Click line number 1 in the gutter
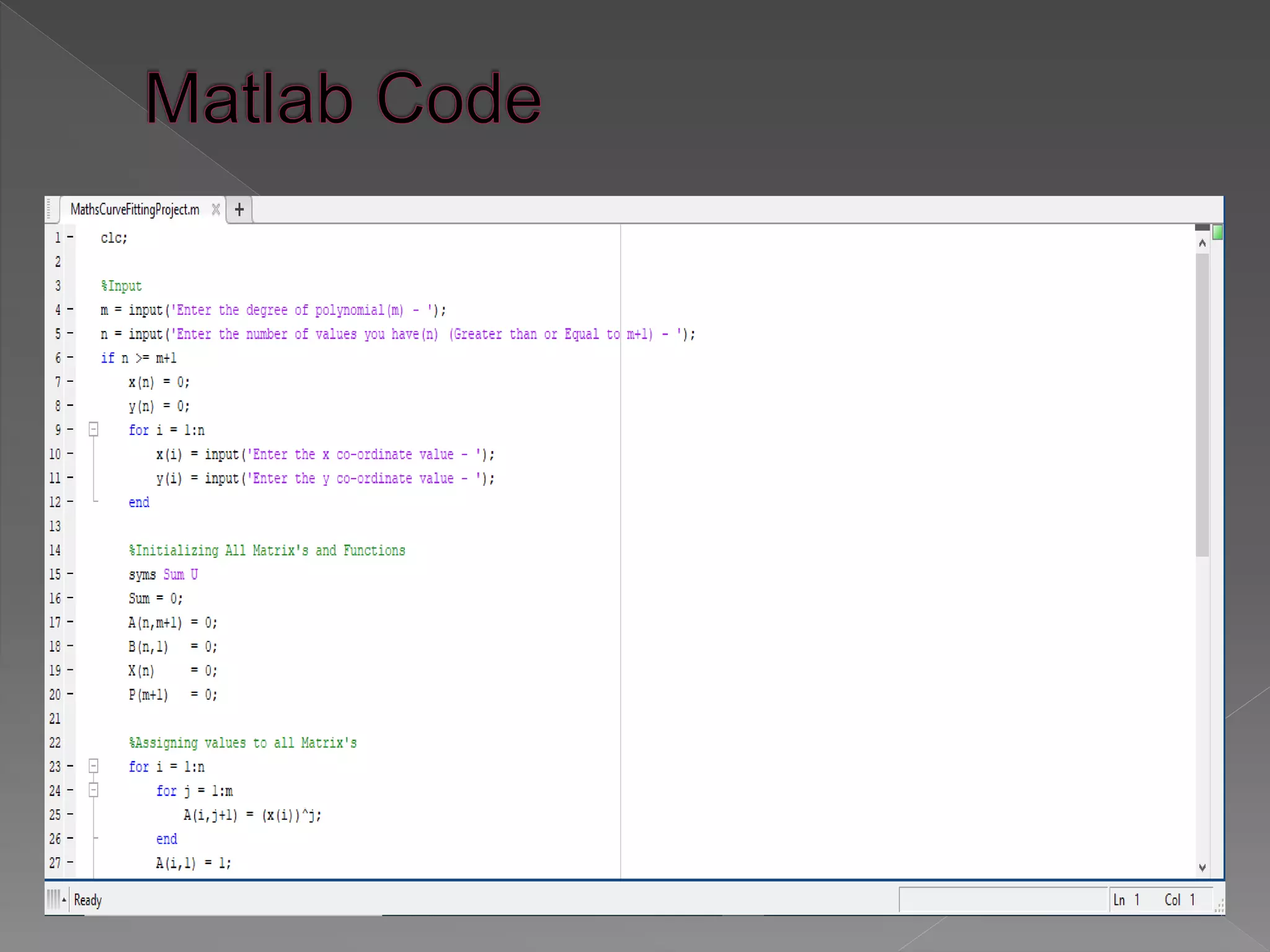Screen dimensions: 1270x952 [57, 238]
